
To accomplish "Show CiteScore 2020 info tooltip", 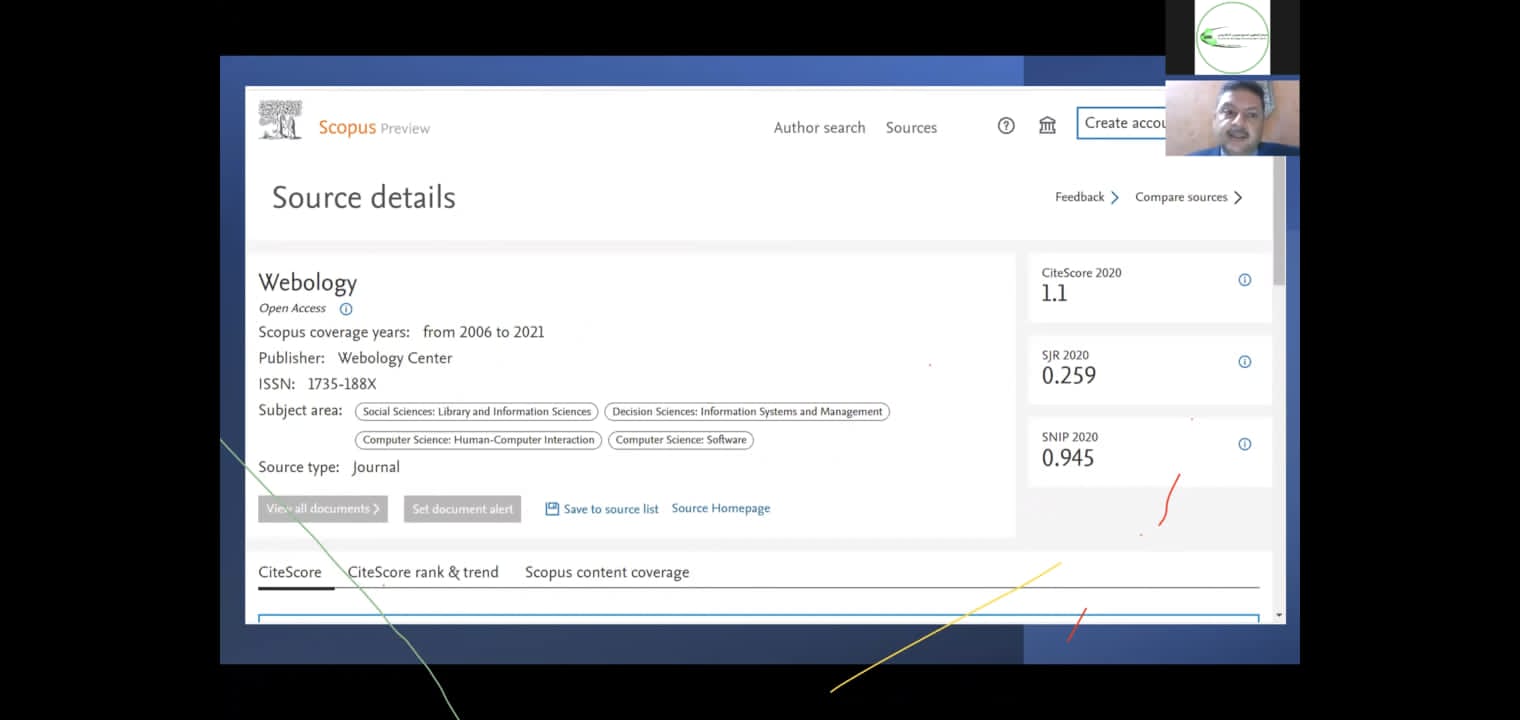I will click(1245, 280).
